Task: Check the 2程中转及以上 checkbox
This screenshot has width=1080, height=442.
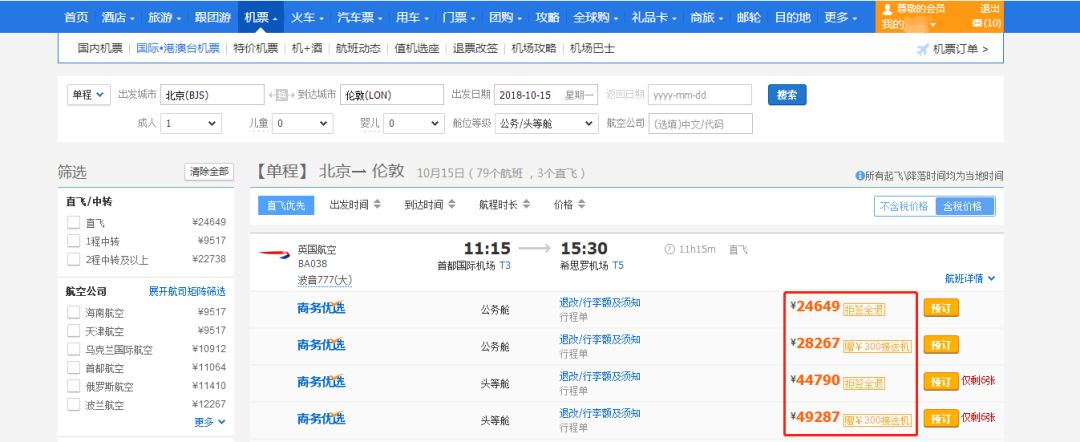Action: point(73,260)
